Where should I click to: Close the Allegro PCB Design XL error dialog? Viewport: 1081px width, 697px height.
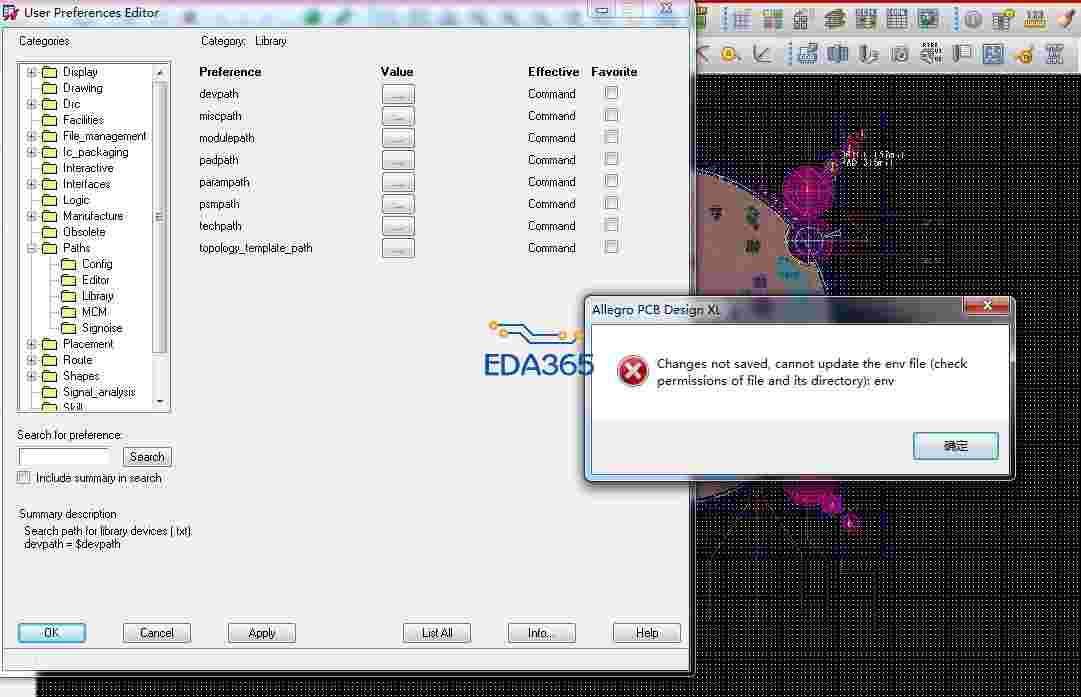pyautogui.click(x=987, y=306)
